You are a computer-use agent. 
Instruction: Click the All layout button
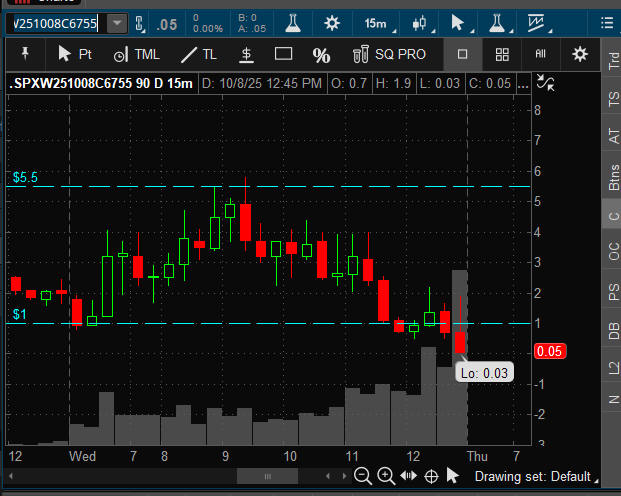pyautogui.click(x=541, y=54)
